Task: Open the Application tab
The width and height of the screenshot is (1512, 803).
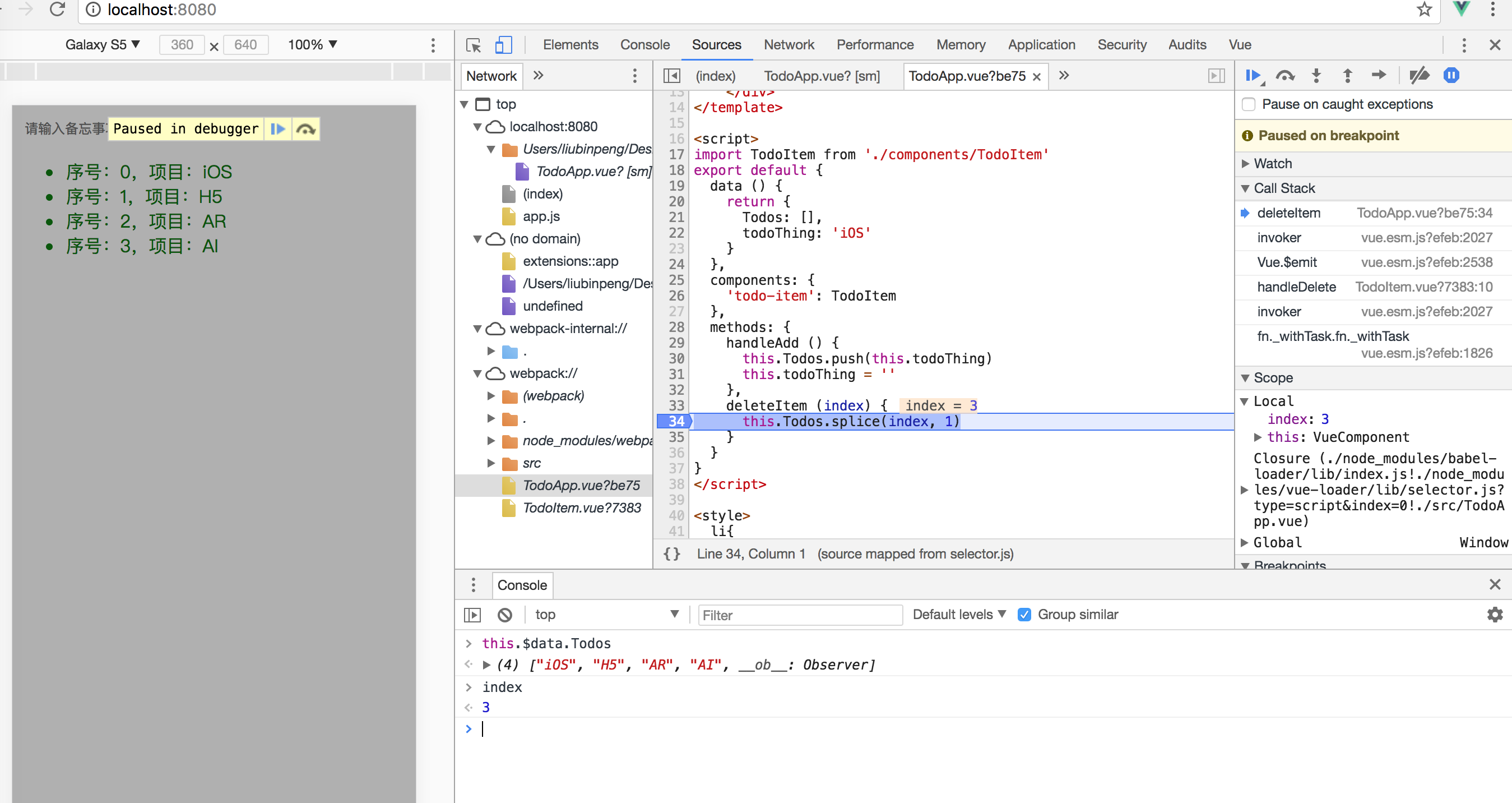Action: [x=1041, y=45]
